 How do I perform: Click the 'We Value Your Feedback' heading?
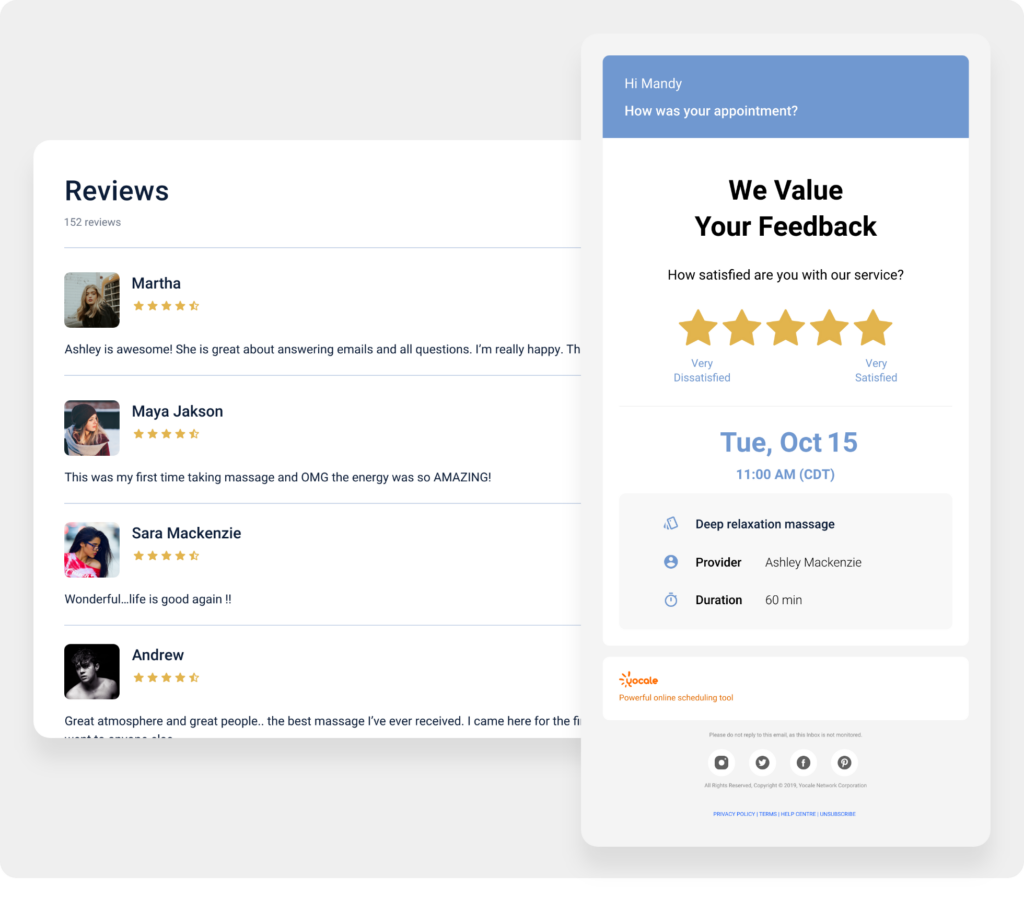(786, 208)
